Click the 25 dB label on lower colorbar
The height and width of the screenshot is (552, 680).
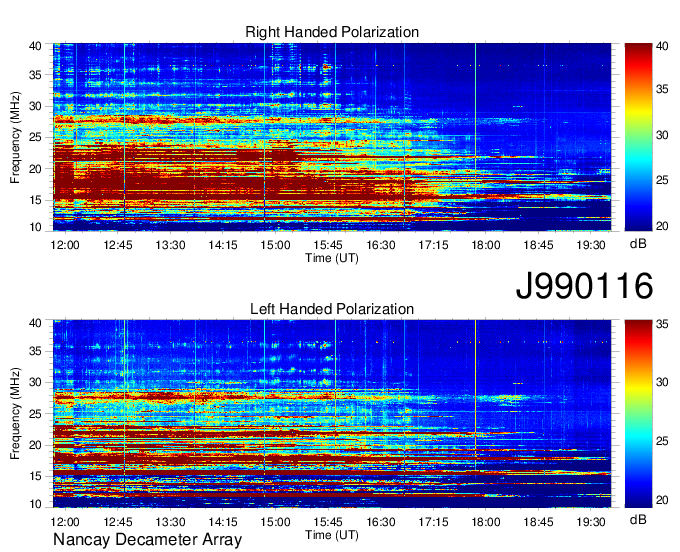(x=662, y=441)
